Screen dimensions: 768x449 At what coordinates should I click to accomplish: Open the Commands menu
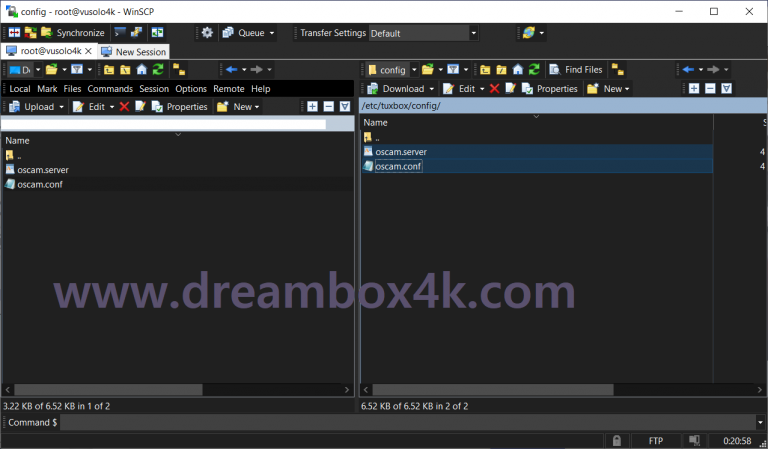(x=110, y=89)
